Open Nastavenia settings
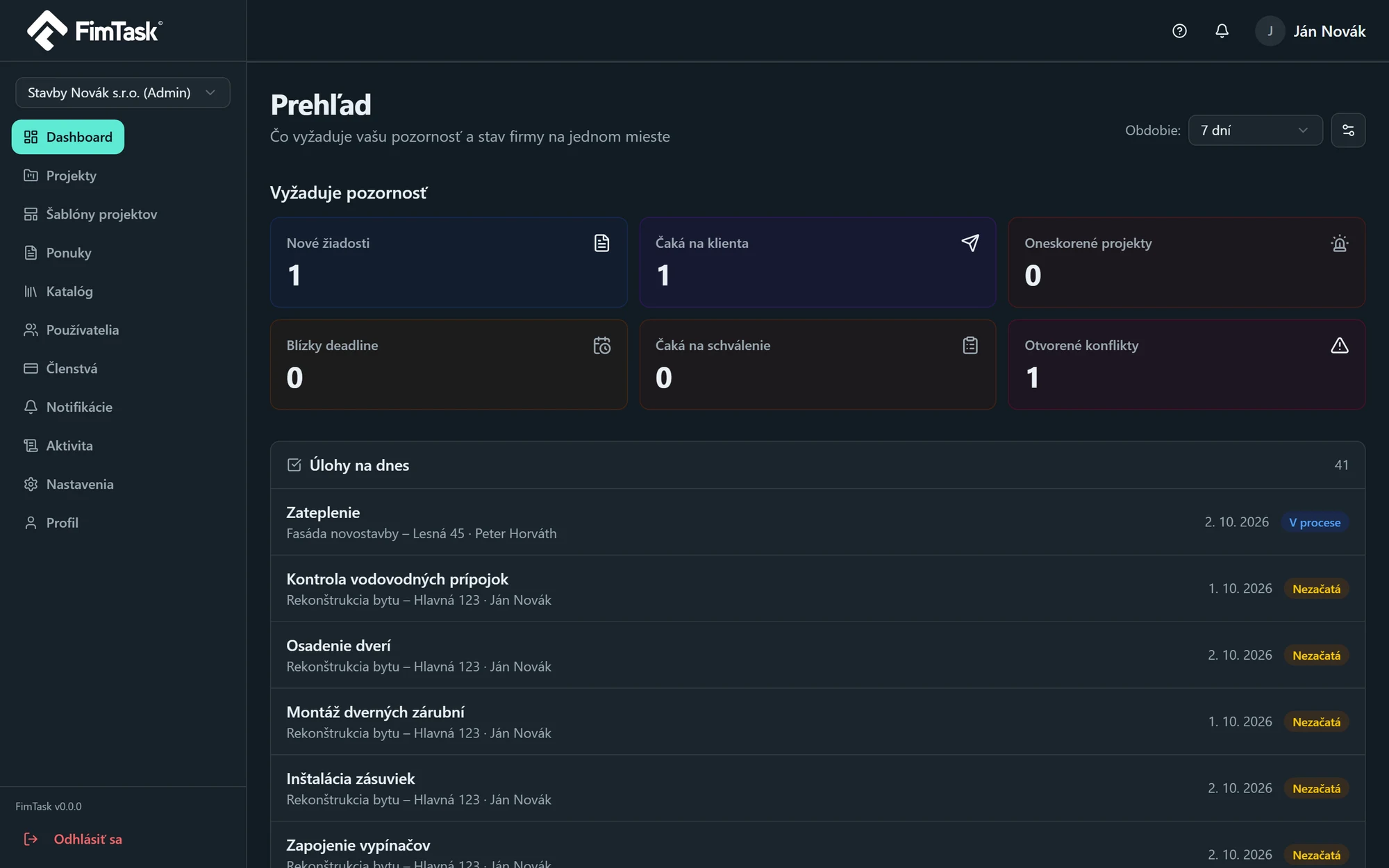Screen dimensions: 1389x868 [x=69, y=484]
